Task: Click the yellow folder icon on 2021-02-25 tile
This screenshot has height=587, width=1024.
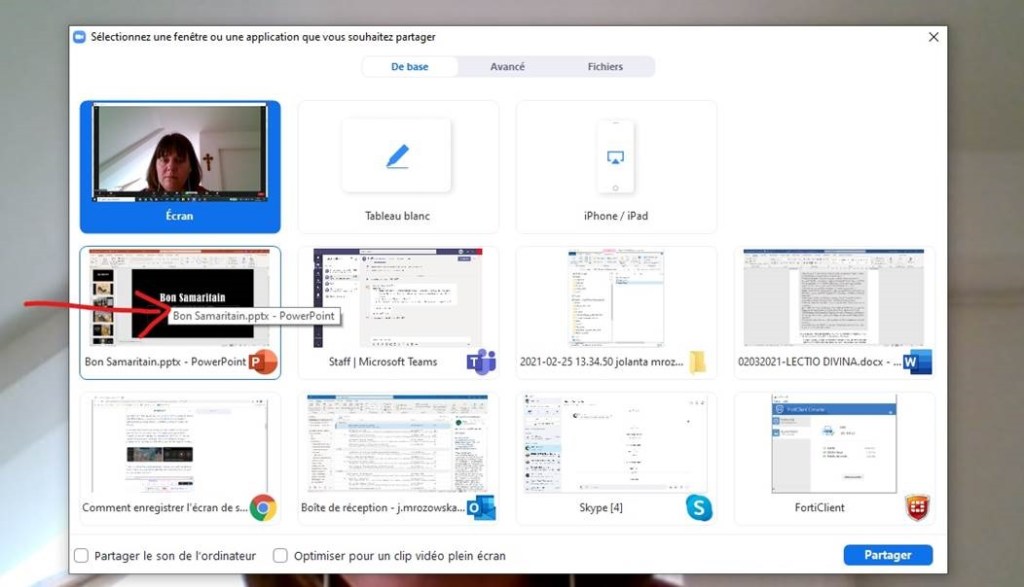Action: click(x=697, y=362)
